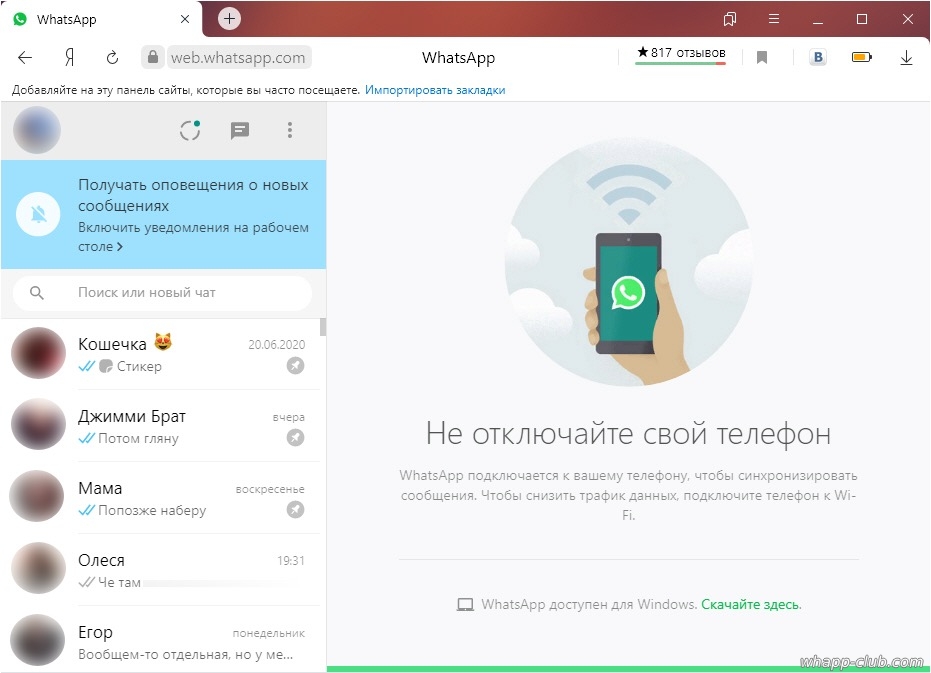This screenshot has height=673, width=931.
Task: Click Егор's profile picture
Action: coord(37,640)
